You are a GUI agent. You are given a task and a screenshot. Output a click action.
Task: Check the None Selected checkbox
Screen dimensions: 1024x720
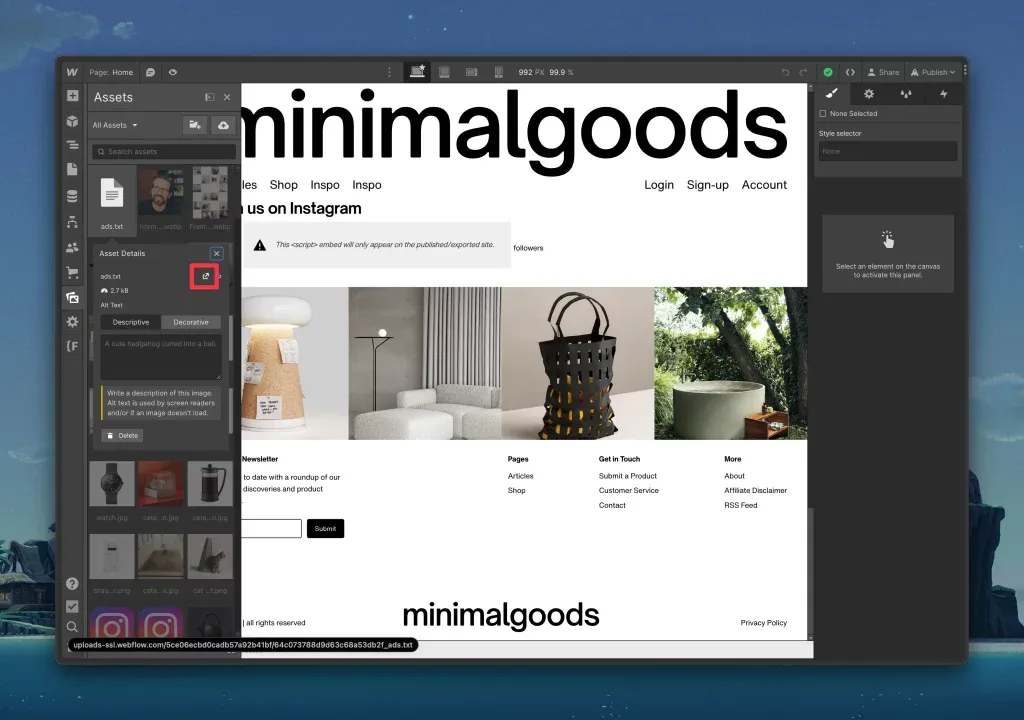(x=823, y=114)
